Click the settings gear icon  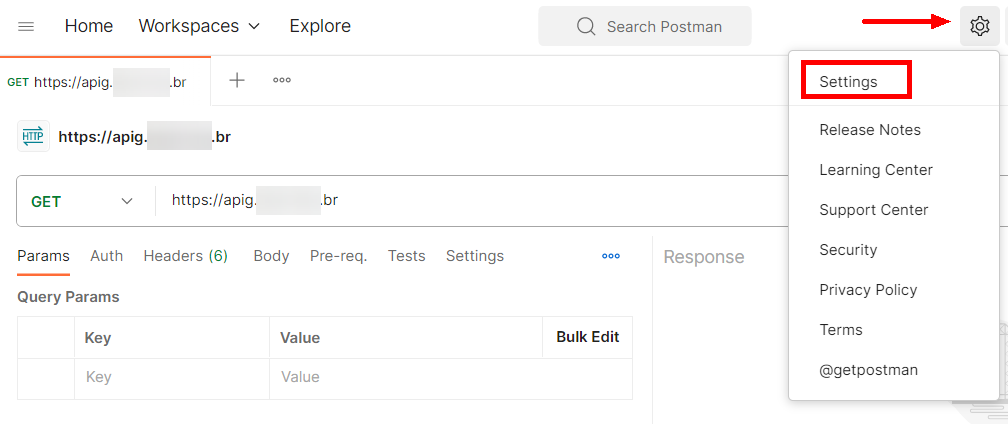[979, 26]
